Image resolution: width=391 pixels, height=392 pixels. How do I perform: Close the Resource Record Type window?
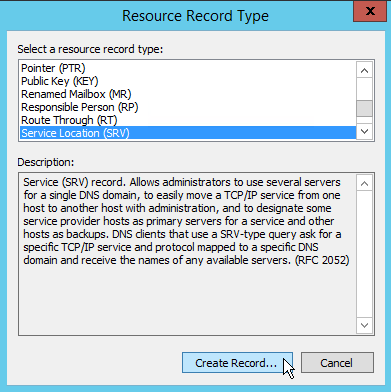370,11
